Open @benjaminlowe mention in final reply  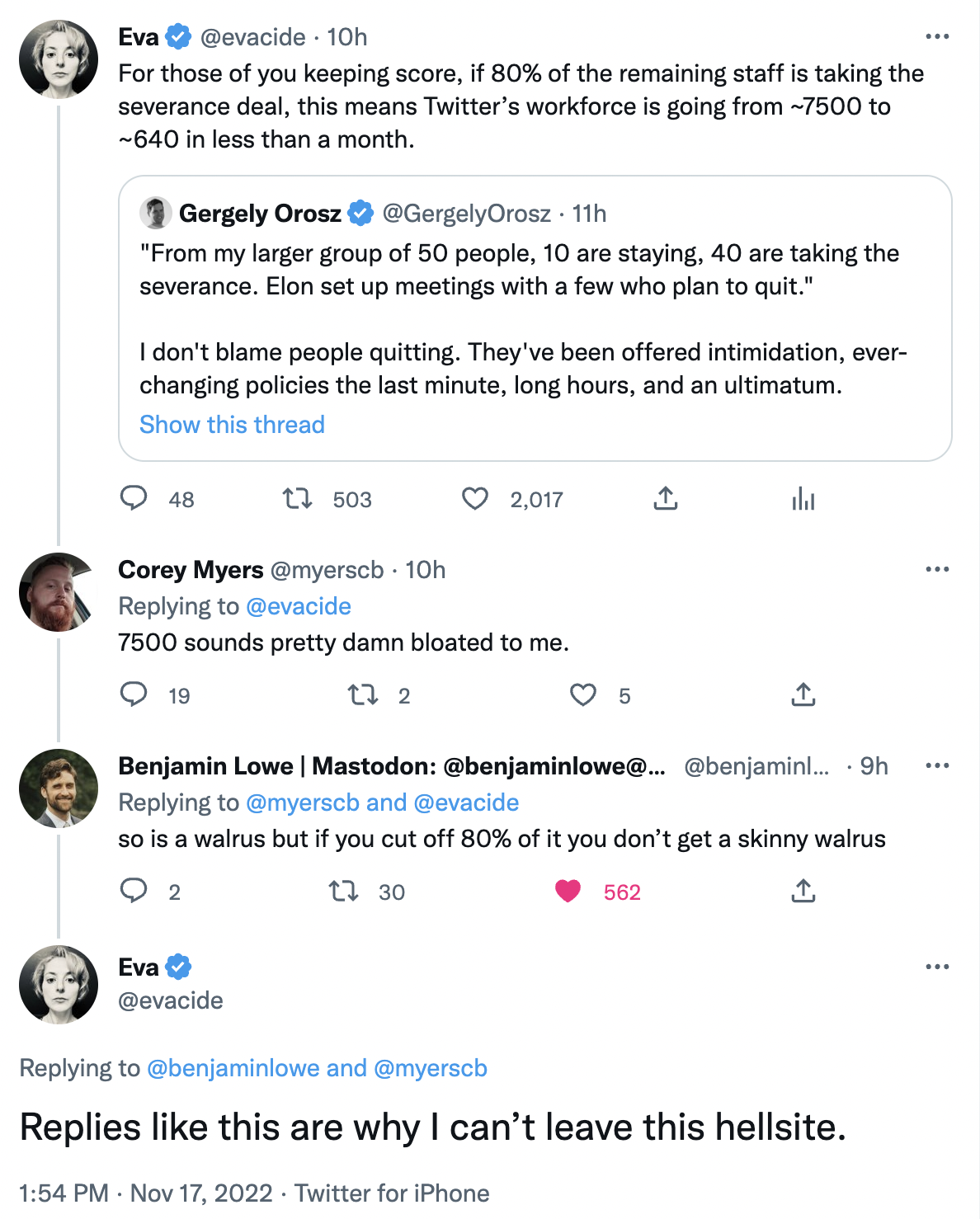click(x=233, y=1068)
